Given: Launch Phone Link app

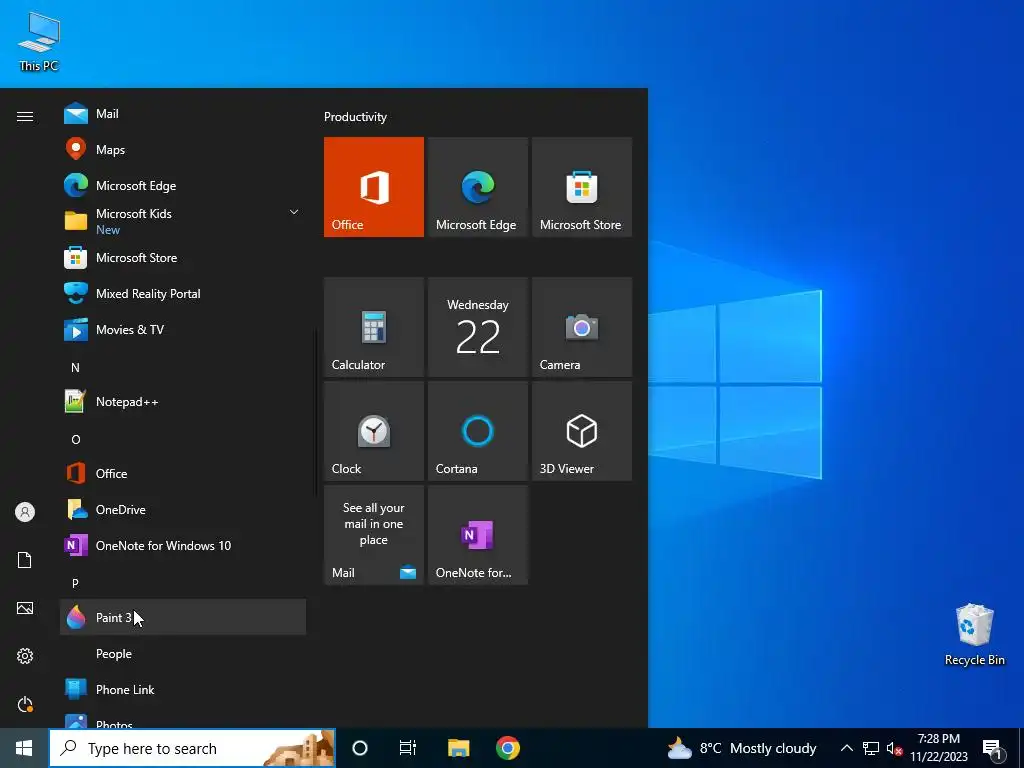Looking at the screenshot, I should tap(183, 689).
